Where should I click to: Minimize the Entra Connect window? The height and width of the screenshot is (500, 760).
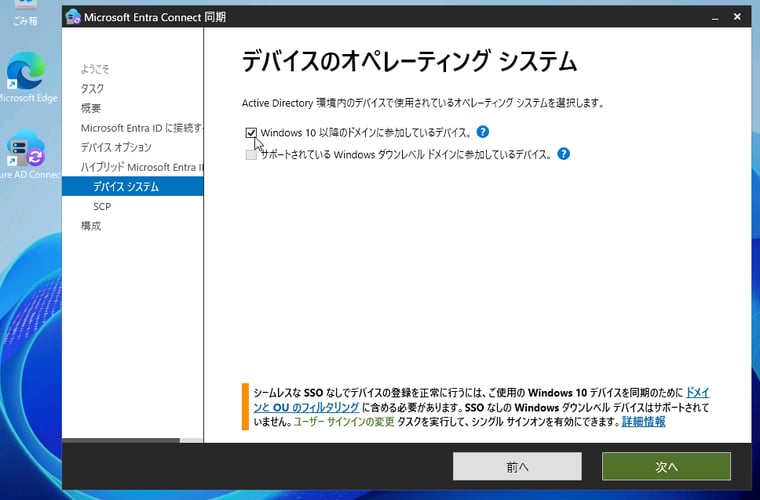[715, 17]
